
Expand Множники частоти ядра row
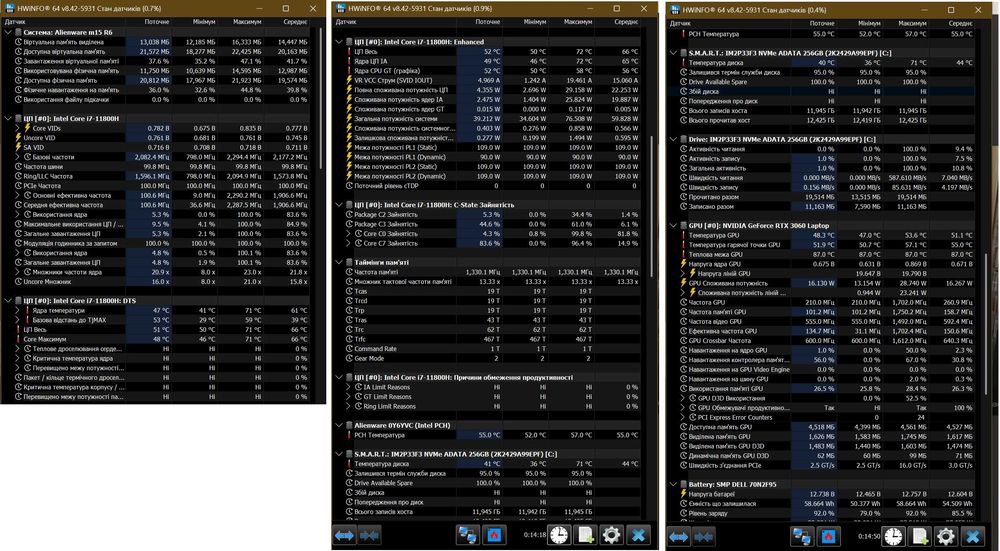18,272
